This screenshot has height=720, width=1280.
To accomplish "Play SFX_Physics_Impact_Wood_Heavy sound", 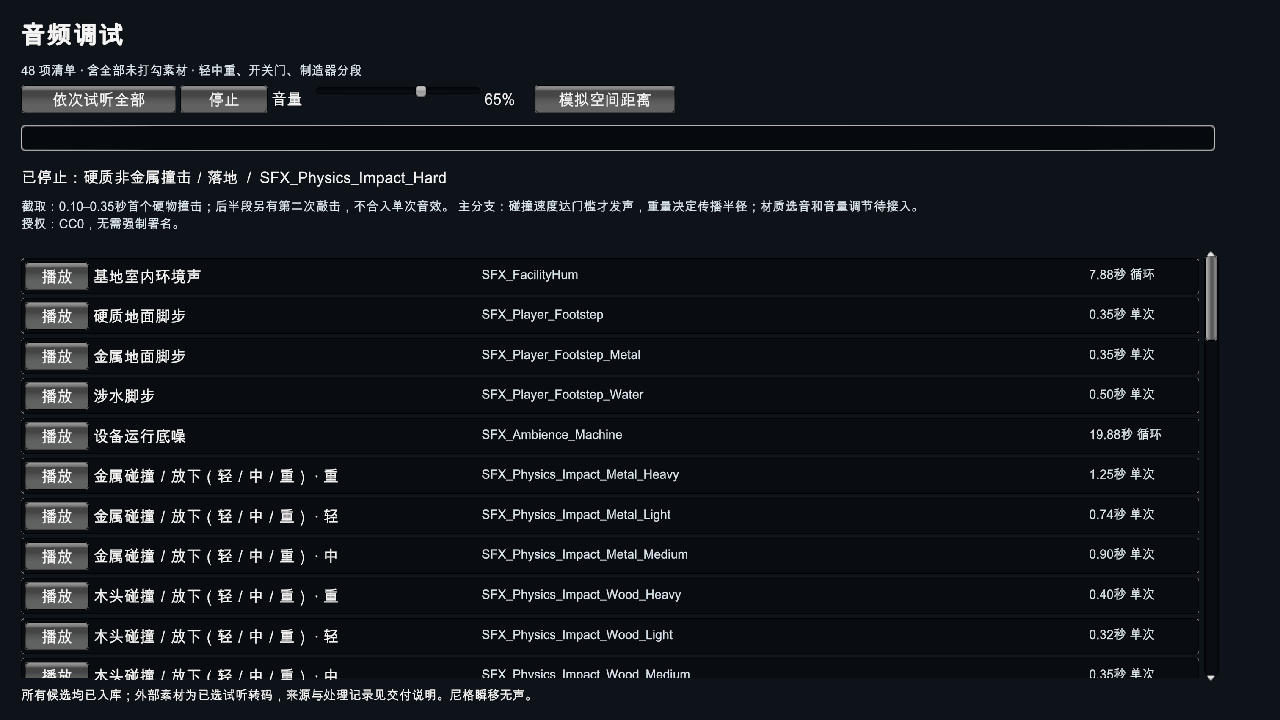I will [x=57, y=596].
